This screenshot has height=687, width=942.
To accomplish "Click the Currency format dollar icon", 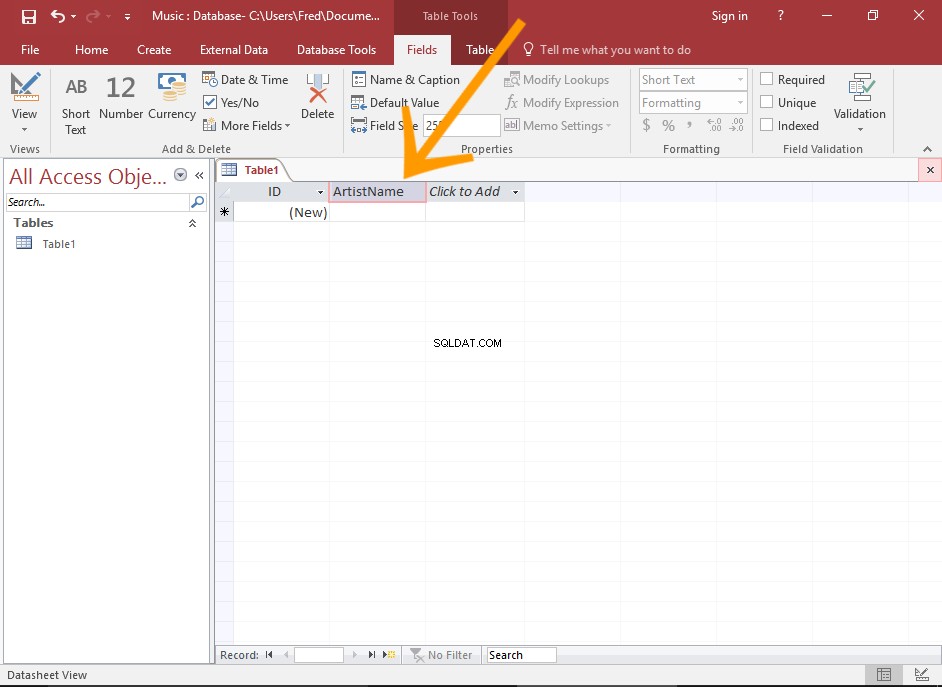I will coord(646,126).
